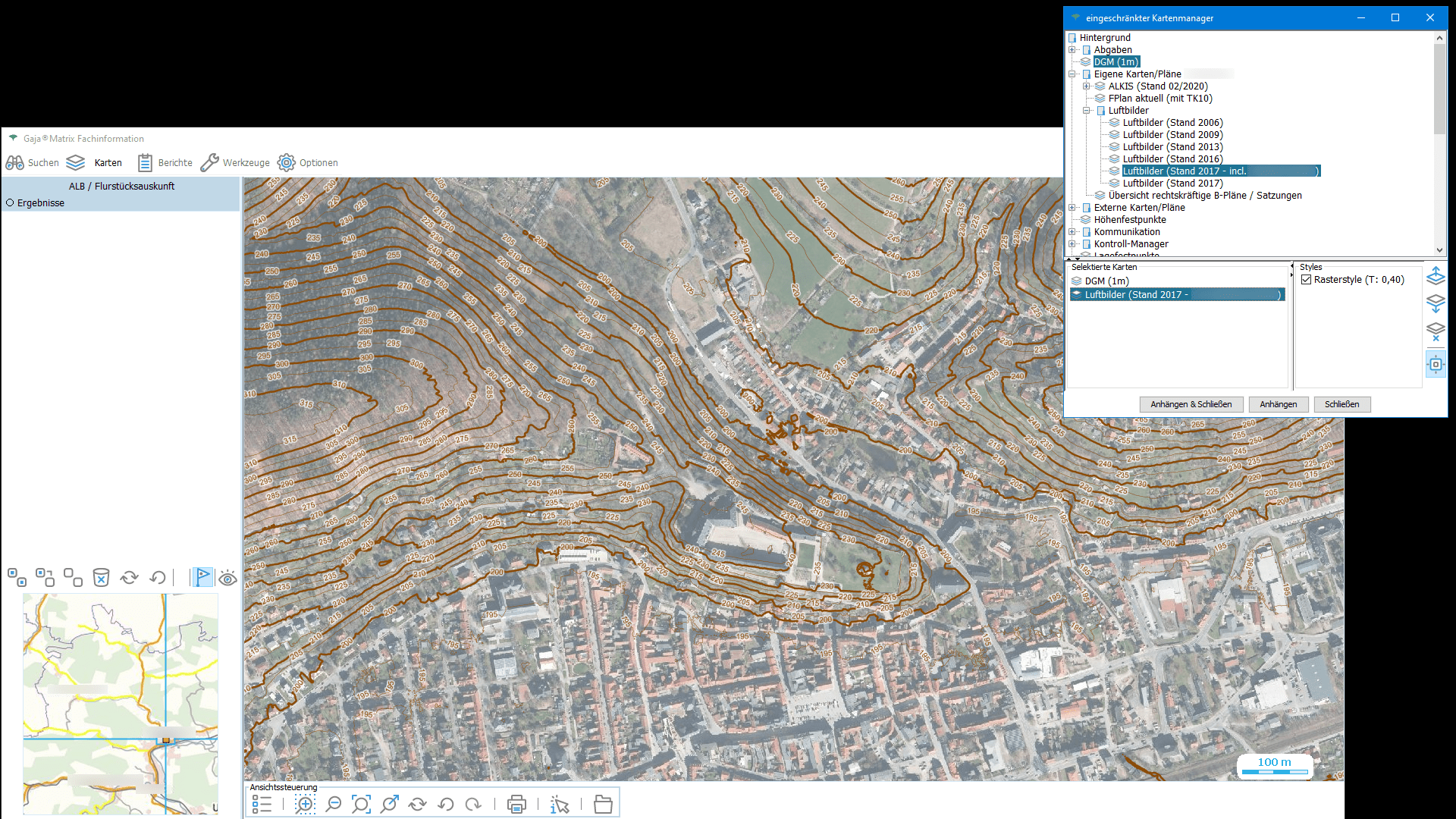This screenshot has height=819, width=1456.
Task: Toggle the eye visibility icon
Action: (227, 579)
